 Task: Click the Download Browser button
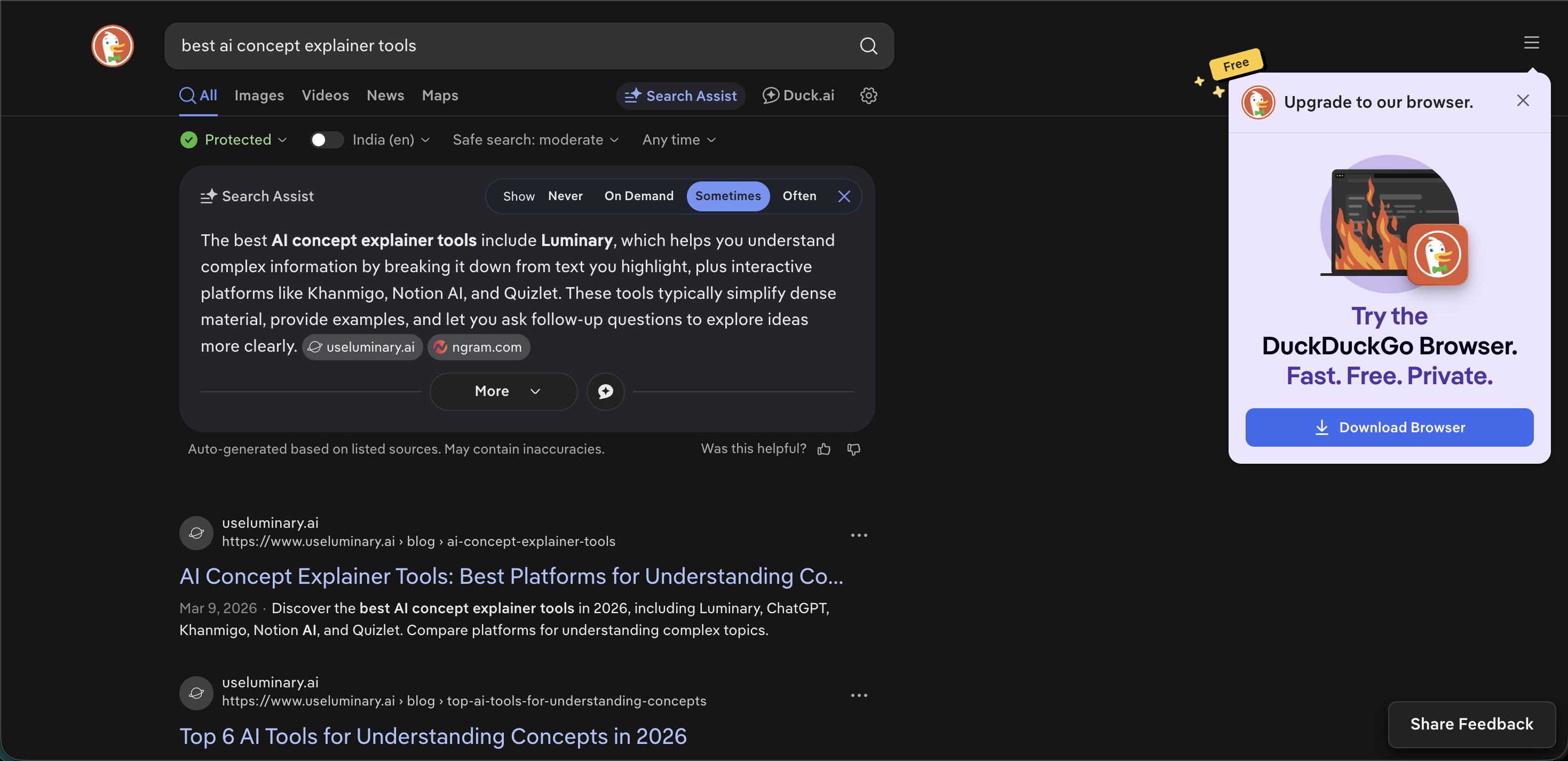pyautogui.click(x=1389, y=427)
